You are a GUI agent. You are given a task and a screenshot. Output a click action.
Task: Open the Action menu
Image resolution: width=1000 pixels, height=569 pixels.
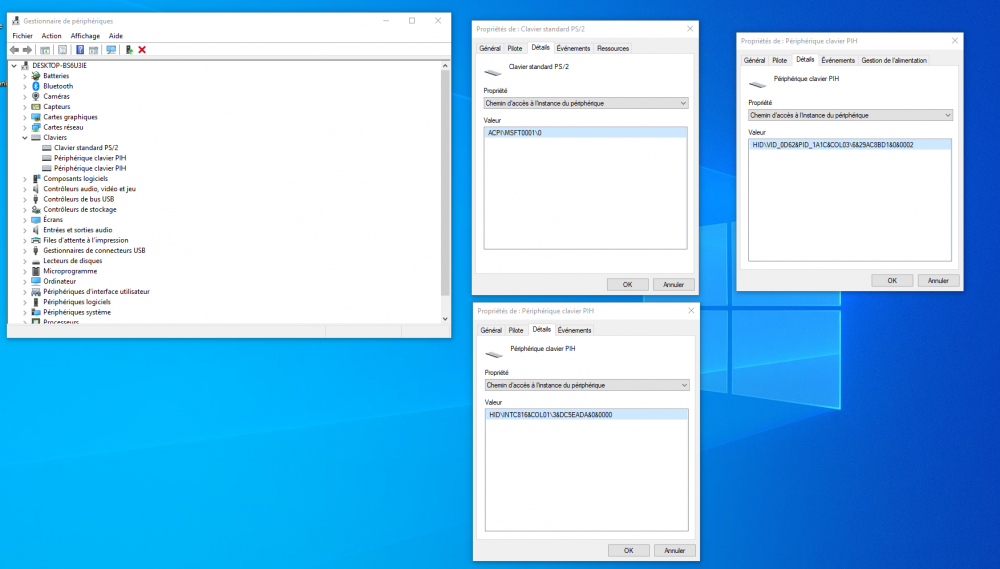coord(52,36)
